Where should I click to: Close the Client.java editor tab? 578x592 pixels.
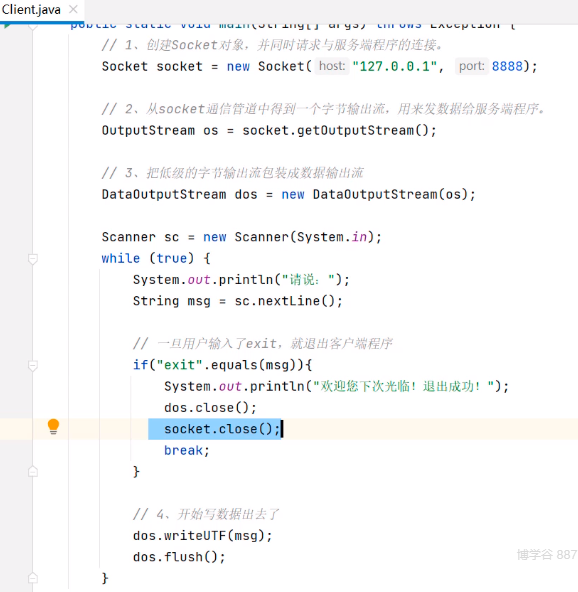(x=73, y=9)
